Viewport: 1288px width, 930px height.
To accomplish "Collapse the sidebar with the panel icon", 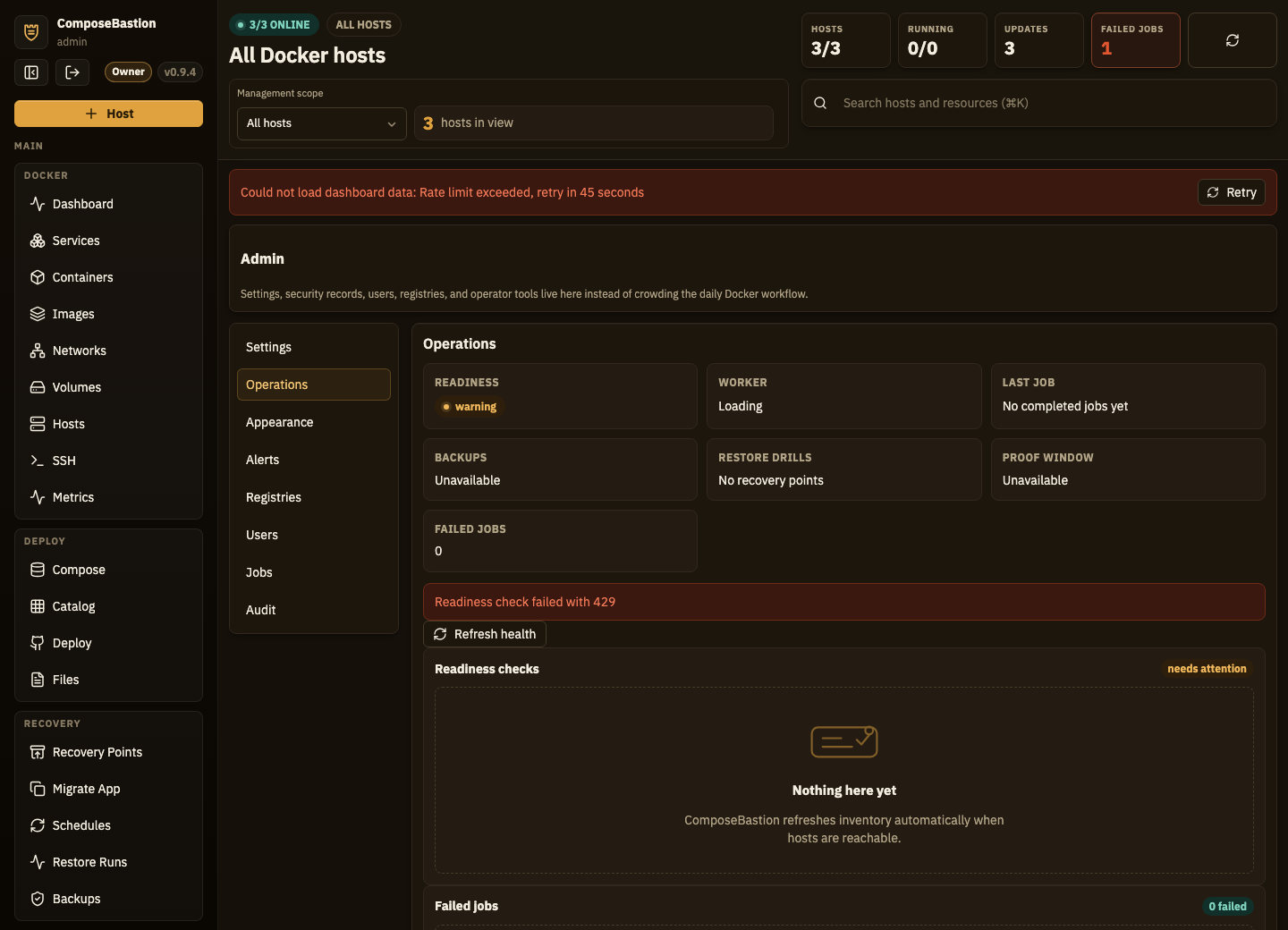I will pos(31,72).
